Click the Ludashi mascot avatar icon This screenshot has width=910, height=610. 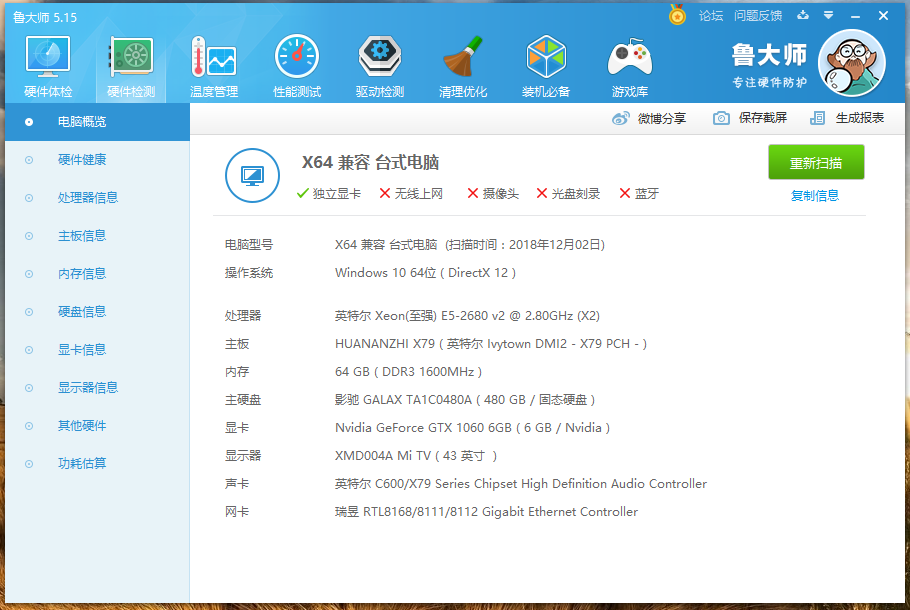[851, 62]
